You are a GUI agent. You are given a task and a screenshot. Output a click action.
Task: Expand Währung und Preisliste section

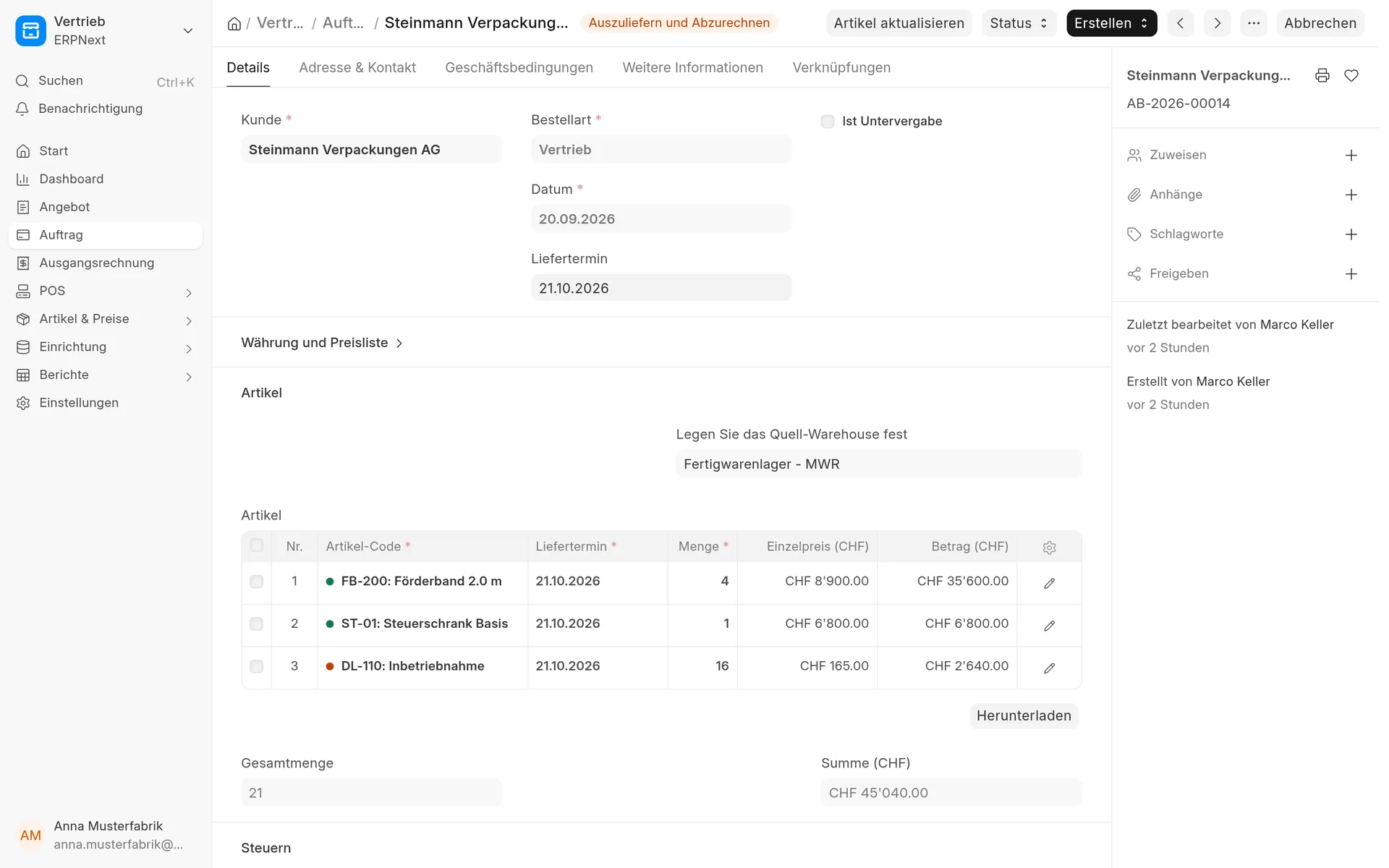coord(322,343)
